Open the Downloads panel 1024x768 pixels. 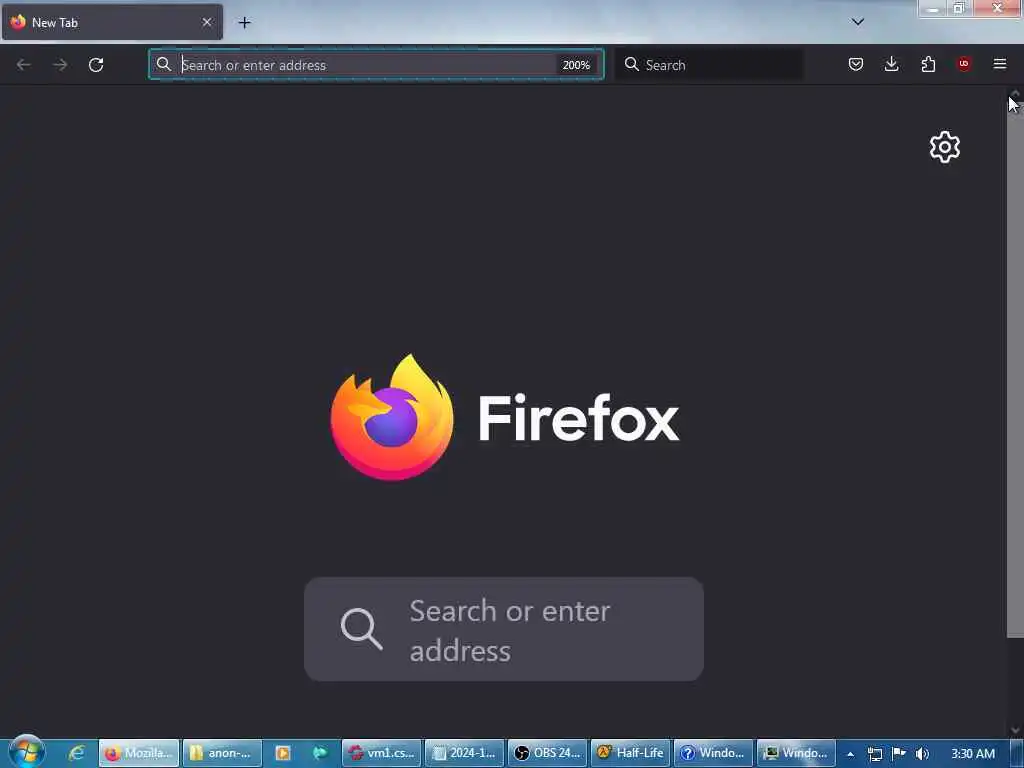point(891,64)
